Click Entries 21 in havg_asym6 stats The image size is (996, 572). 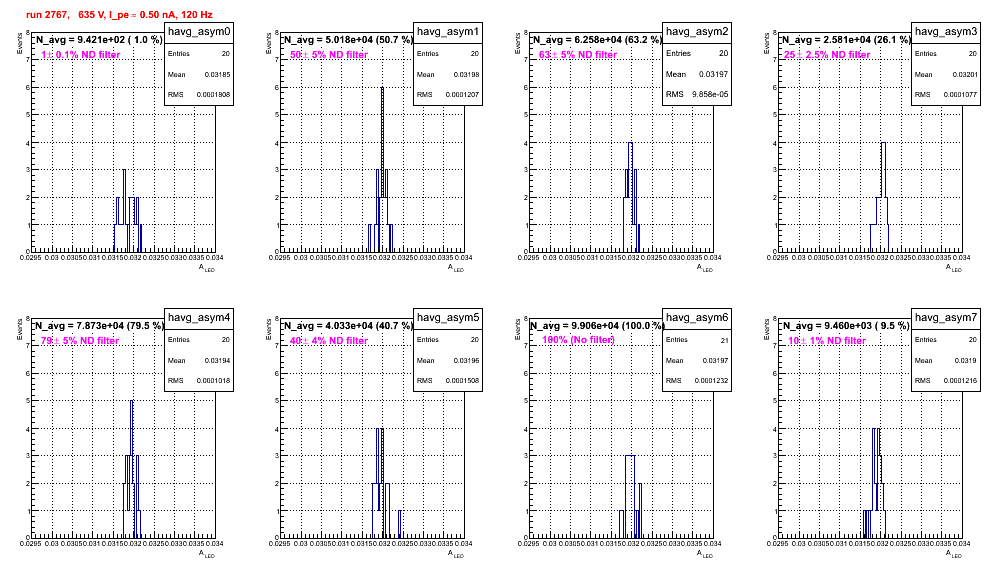[x=697, y=340]
